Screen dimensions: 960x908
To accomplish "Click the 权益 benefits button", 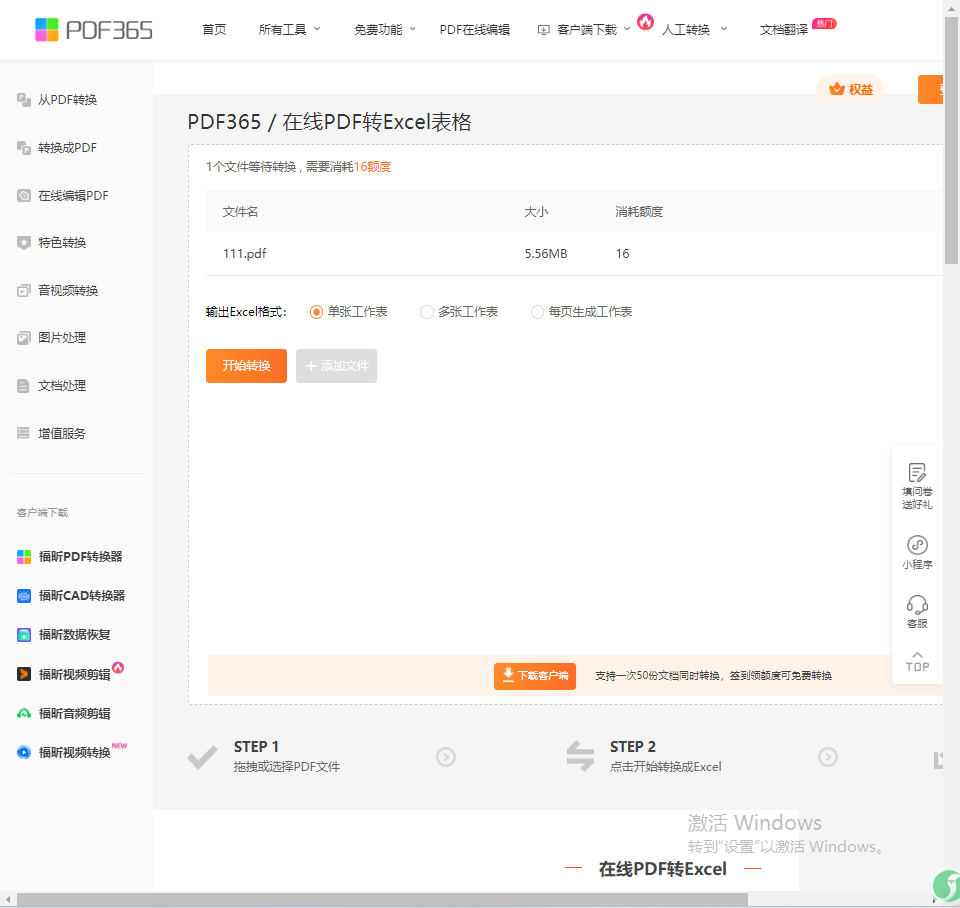I will (850, 89).
